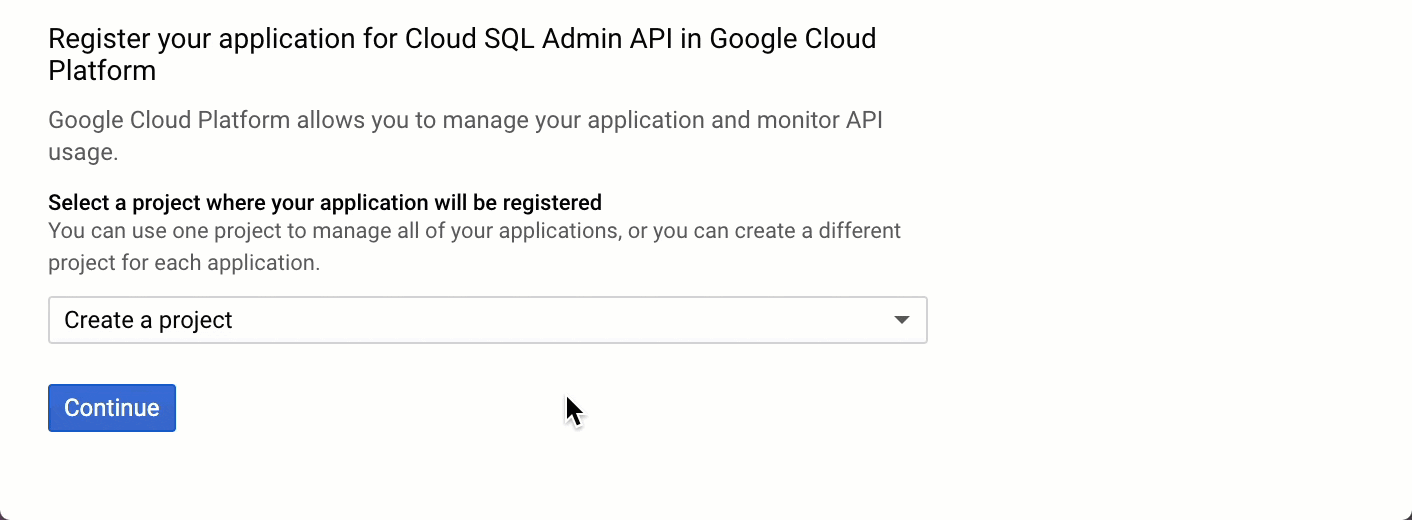Click the word 'Platform' on heading's second line
Image resolution: width=1412 pixels, height=520 pixels.
[x=102, y=71]
